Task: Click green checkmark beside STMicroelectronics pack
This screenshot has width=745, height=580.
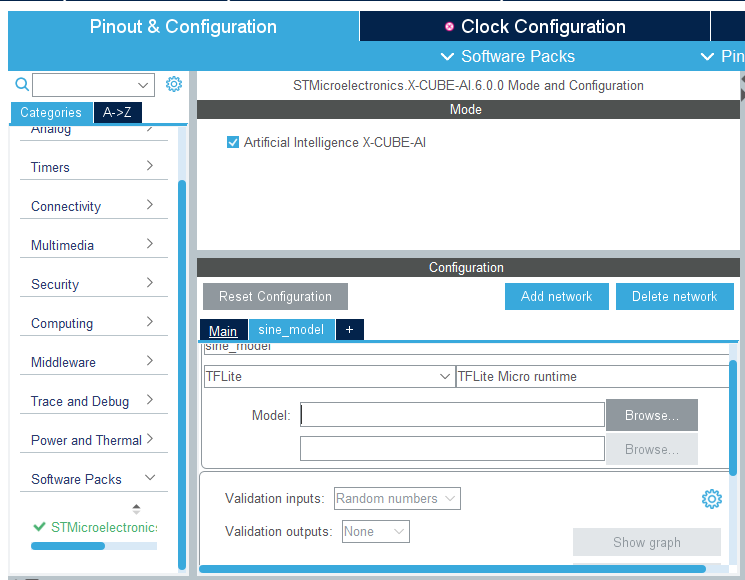Action: click(x=39, y=527)
